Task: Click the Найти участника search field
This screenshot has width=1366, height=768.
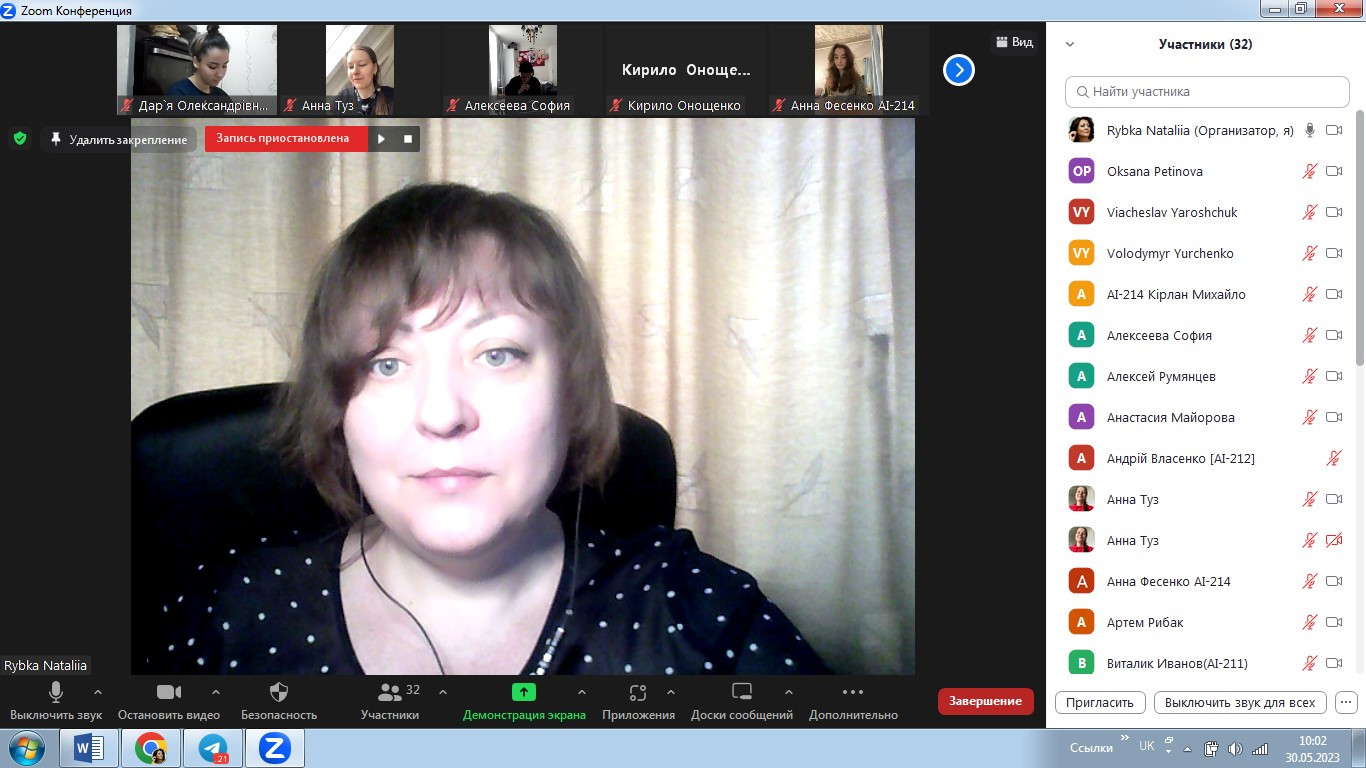Action: tap(1207, 91)
